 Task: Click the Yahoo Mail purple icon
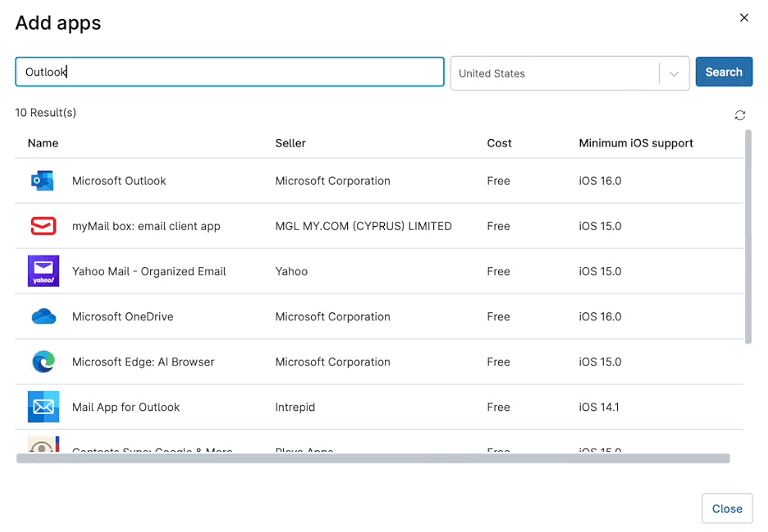[43, 271]
